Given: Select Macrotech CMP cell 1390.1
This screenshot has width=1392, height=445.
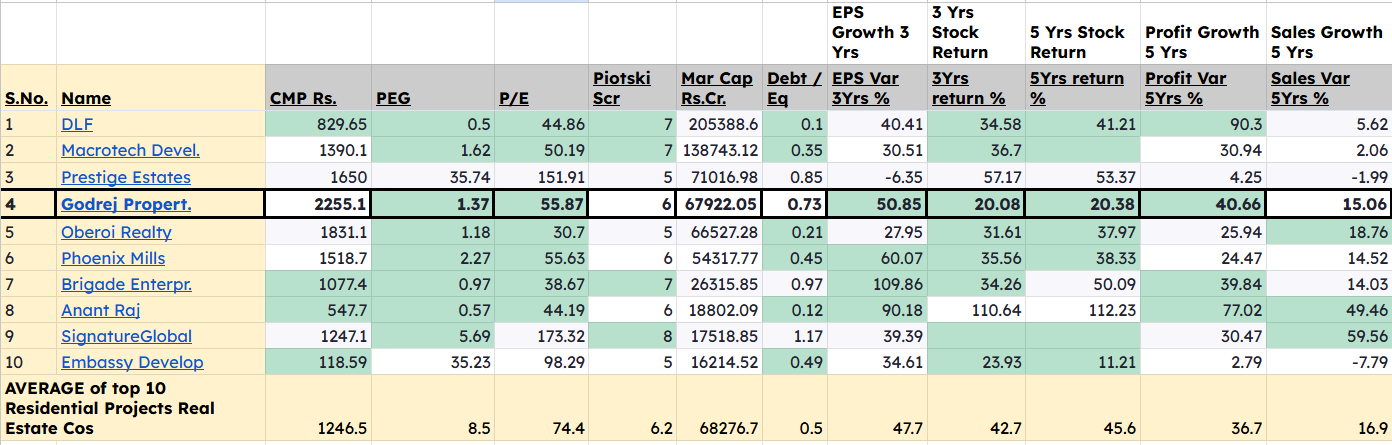Looking at the screenshot, I should pyautogui.click(x=318, y=150).
